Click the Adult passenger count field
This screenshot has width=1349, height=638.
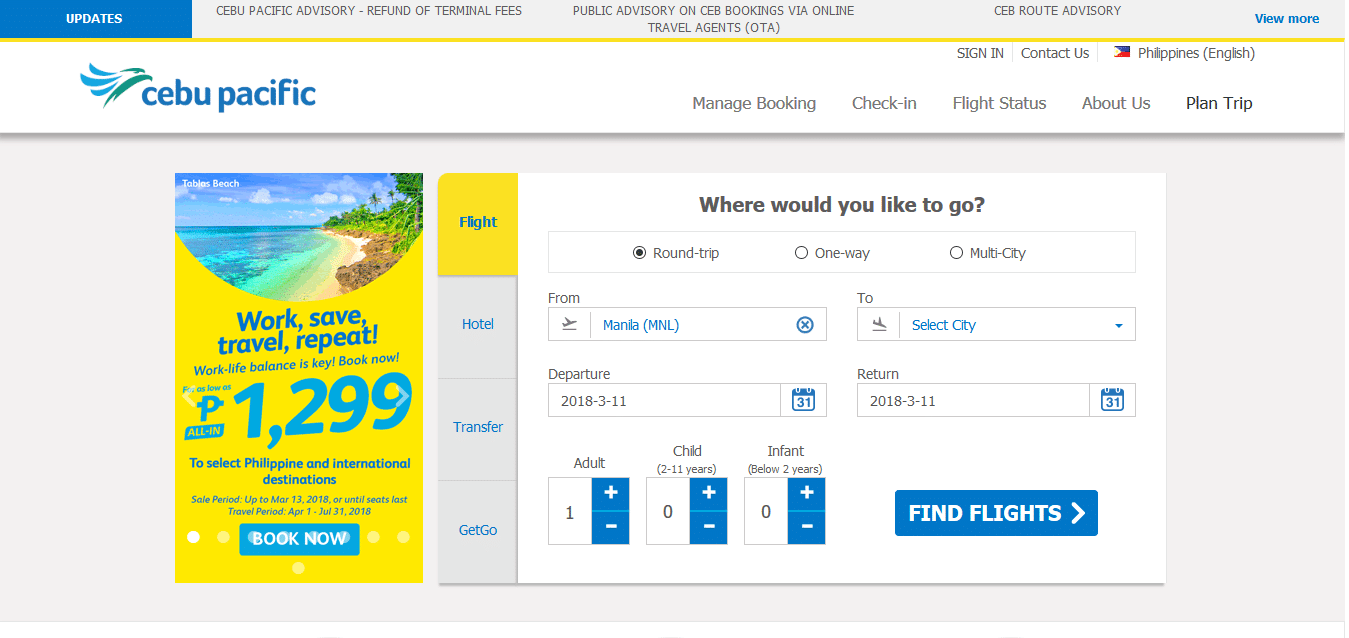tap(570, 512)
